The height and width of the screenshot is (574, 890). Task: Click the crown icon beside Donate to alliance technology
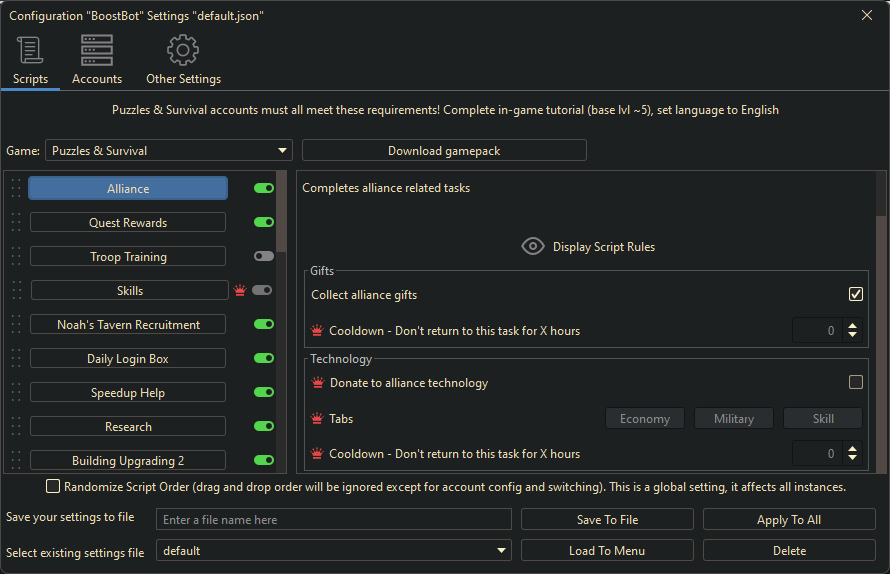(318, 383)
